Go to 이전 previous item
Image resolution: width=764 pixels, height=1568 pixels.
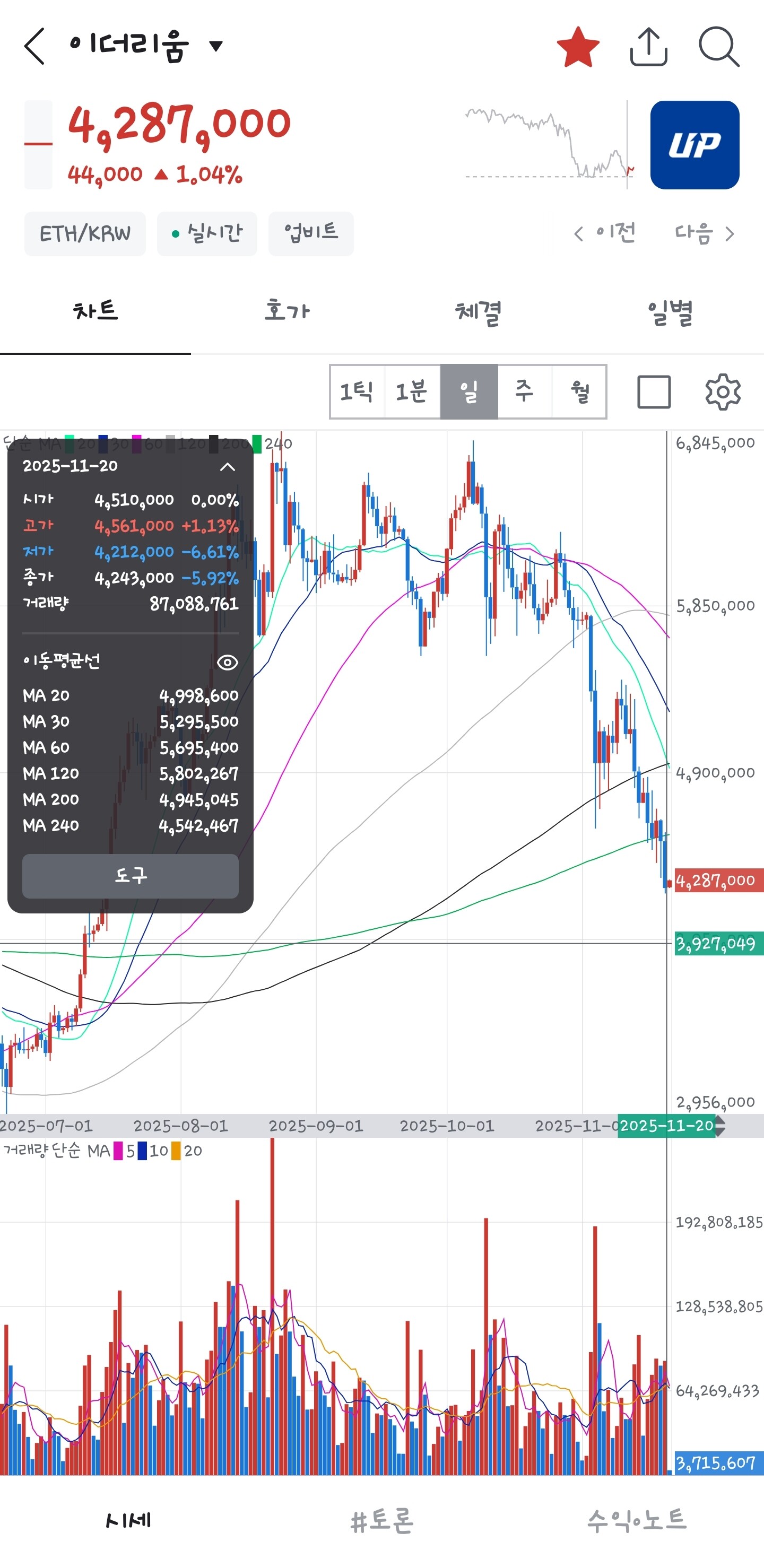[604, 233]
